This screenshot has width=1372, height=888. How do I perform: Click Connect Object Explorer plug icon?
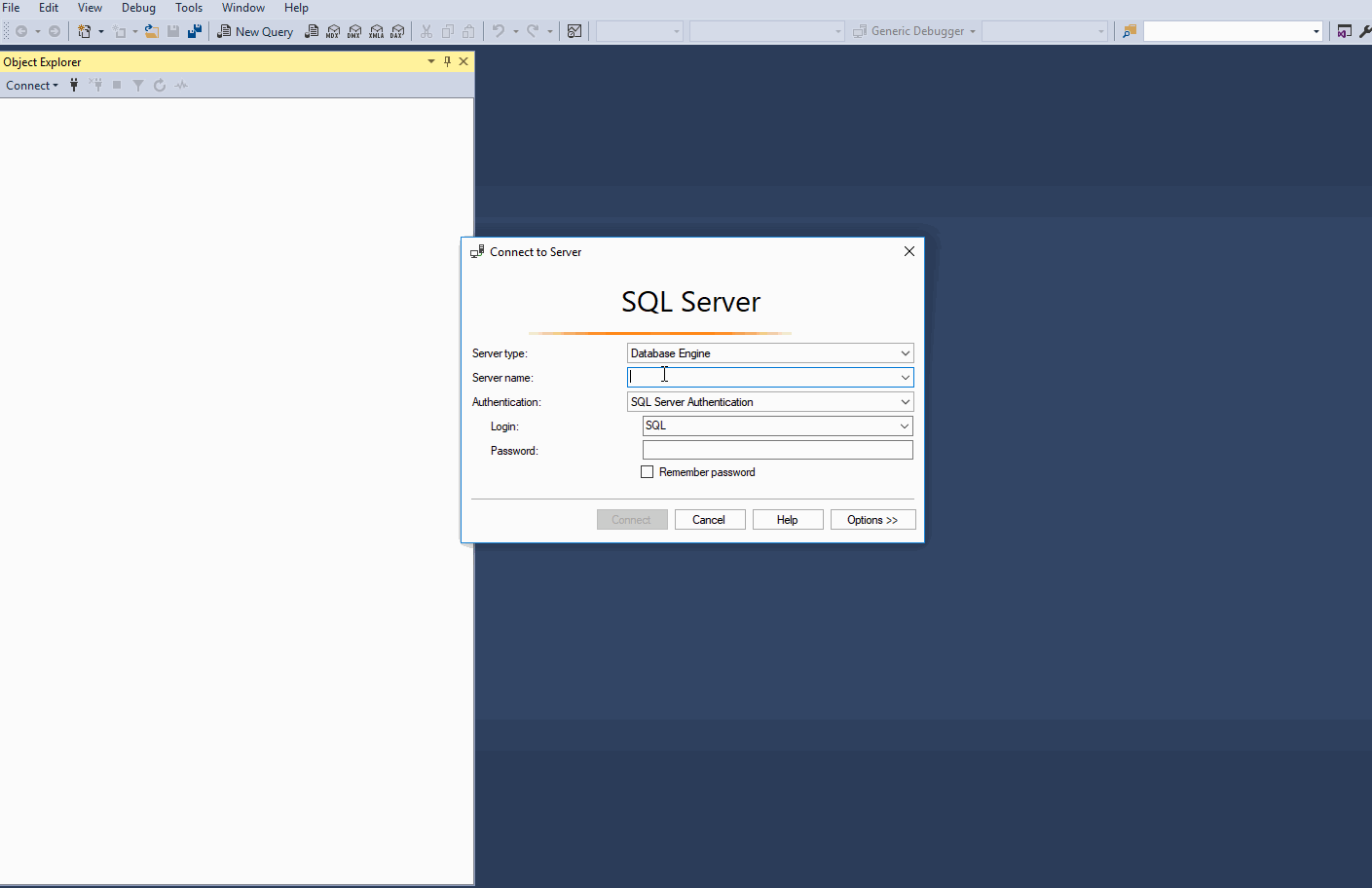[74, 85]
